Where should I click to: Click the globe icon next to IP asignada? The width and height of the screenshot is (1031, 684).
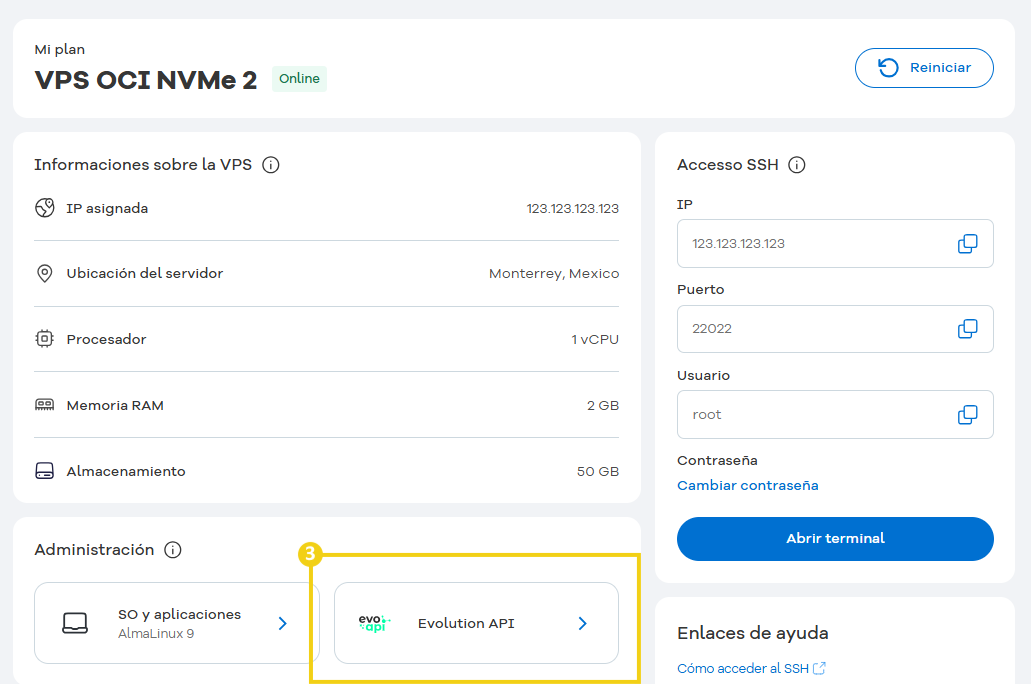pos(44,208)
